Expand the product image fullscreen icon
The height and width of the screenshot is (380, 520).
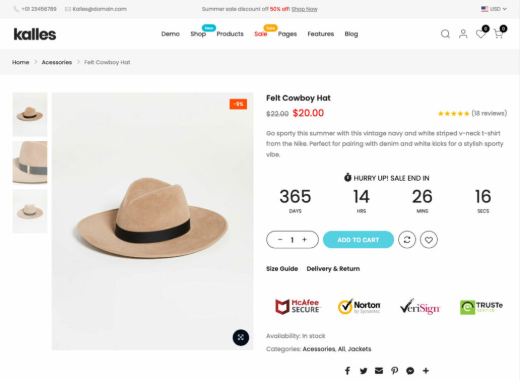pyautogui.click(x=241, y=337)
